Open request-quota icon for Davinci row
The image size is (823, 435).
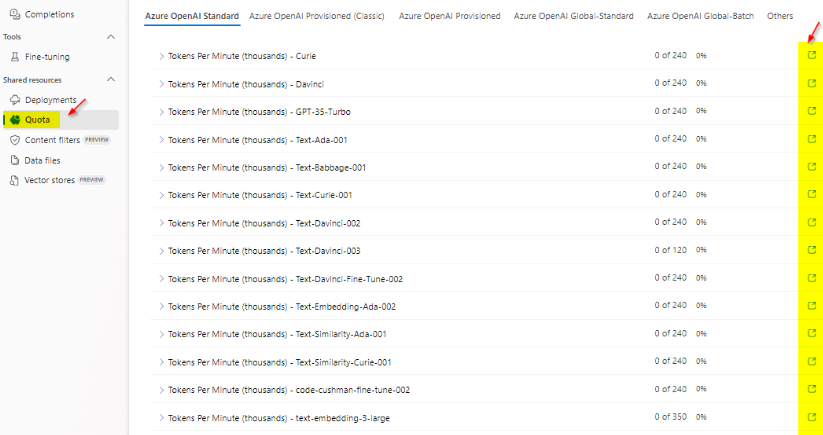tap(811, 83)
